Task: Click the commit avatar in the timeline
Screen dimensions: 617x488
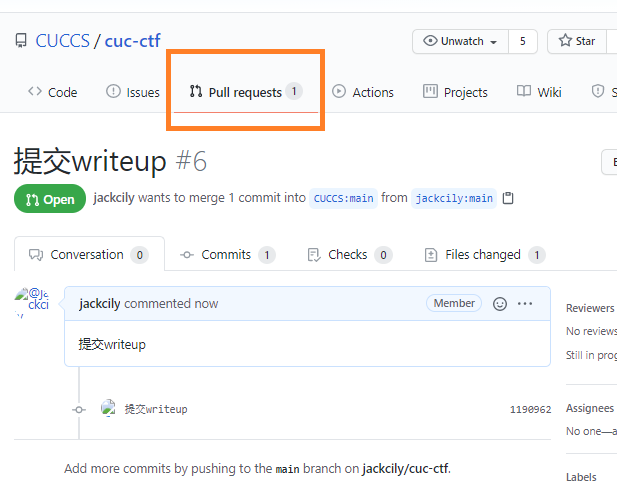Action: pyautogui.click(x=108, y=408)
